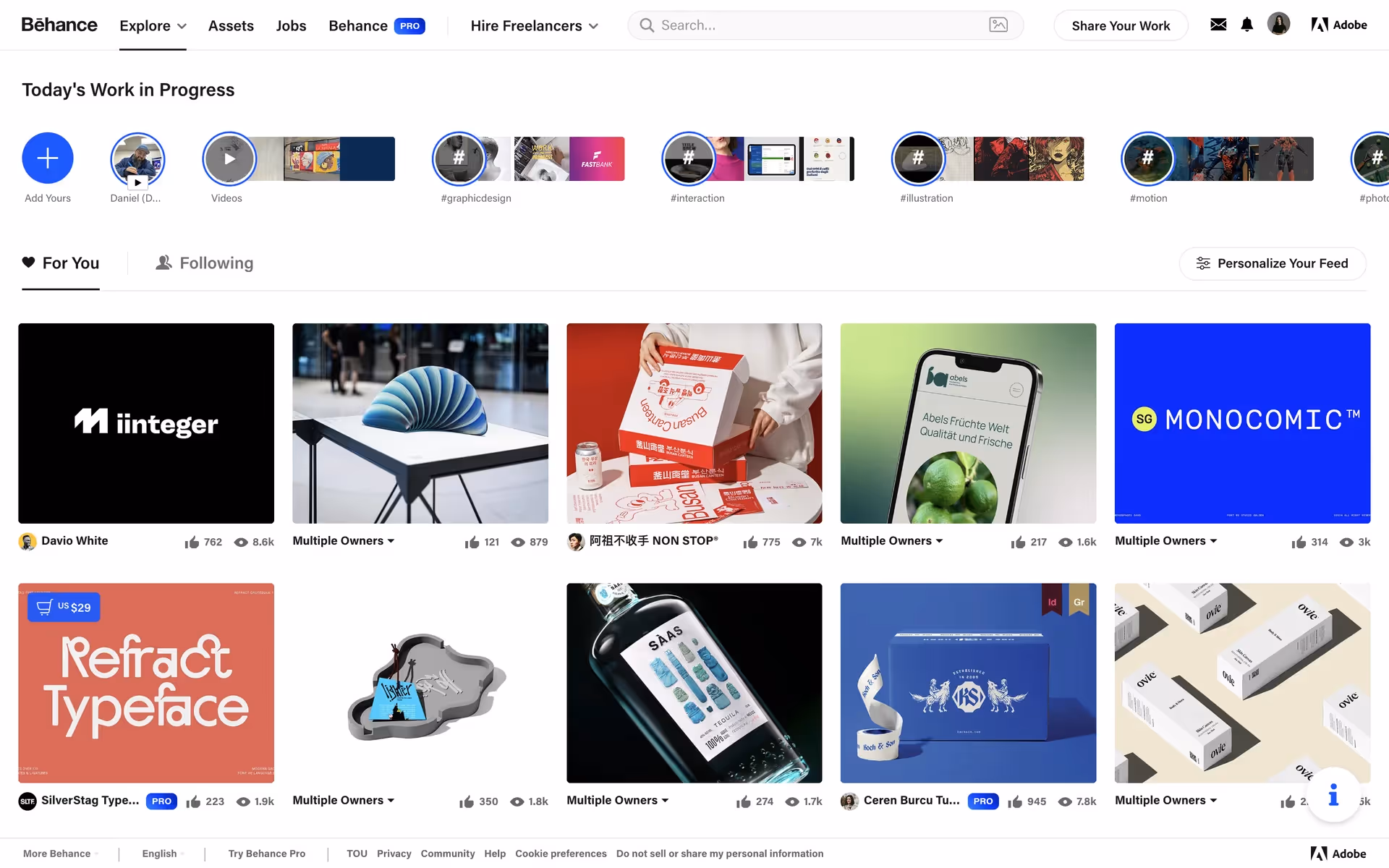Expand the Hire Freelancers dropdown
1389x868 pixels.
[534, 25]
